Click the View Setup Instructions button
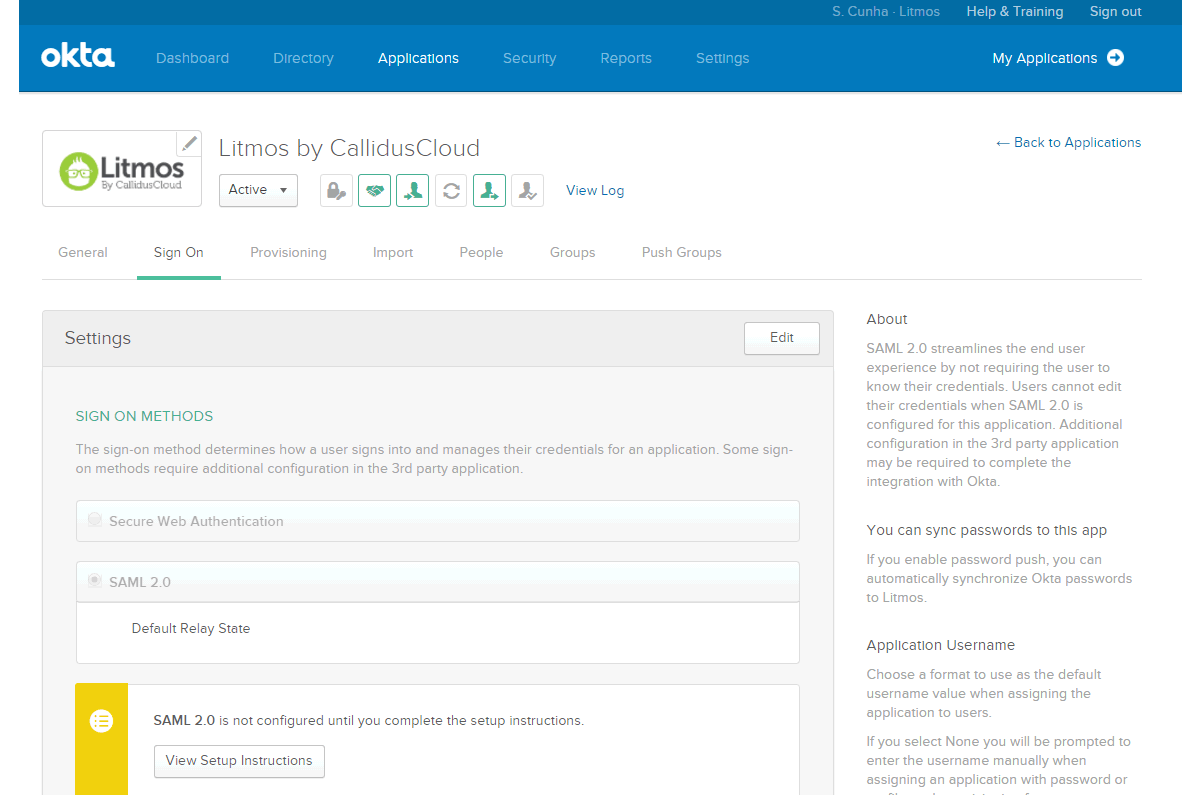Image resolution: width=1200 pixels, height=800 pixels. point(239,761)
